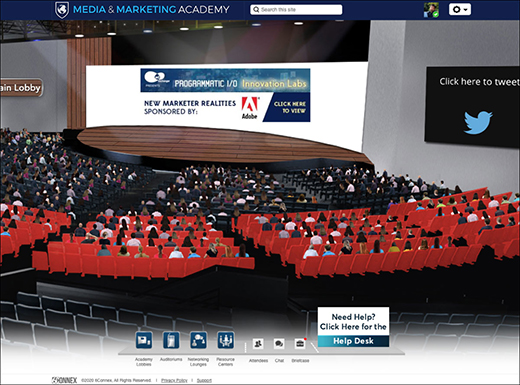Open the Resource Centers icon
Image resolution: width=520 pixels, height=385 pixels.
point(226,340)
